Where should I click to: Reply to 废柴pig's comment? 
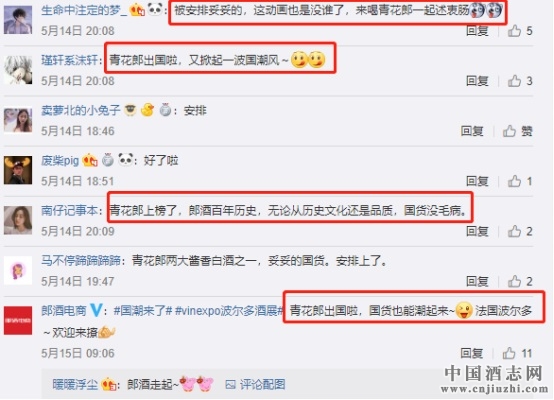pos(477,181)
